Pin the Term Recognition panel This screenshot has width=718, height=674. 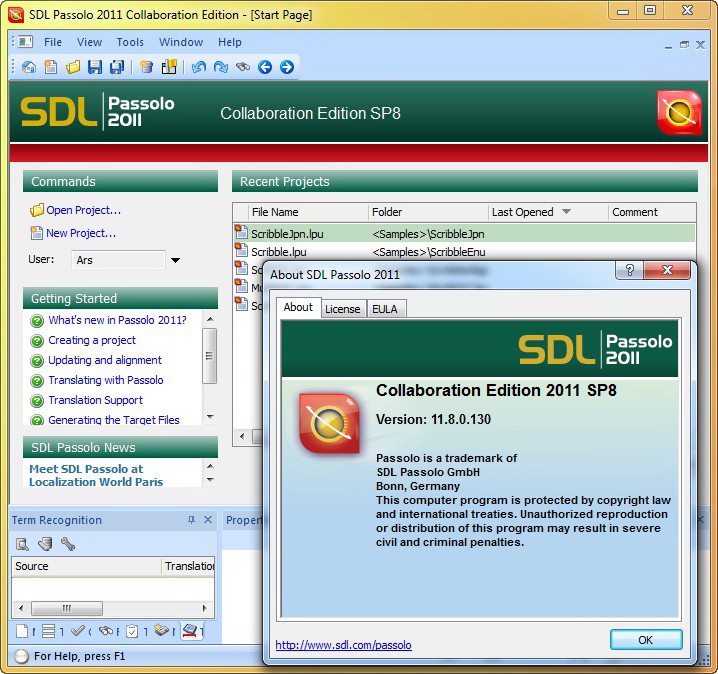(191, 520)
